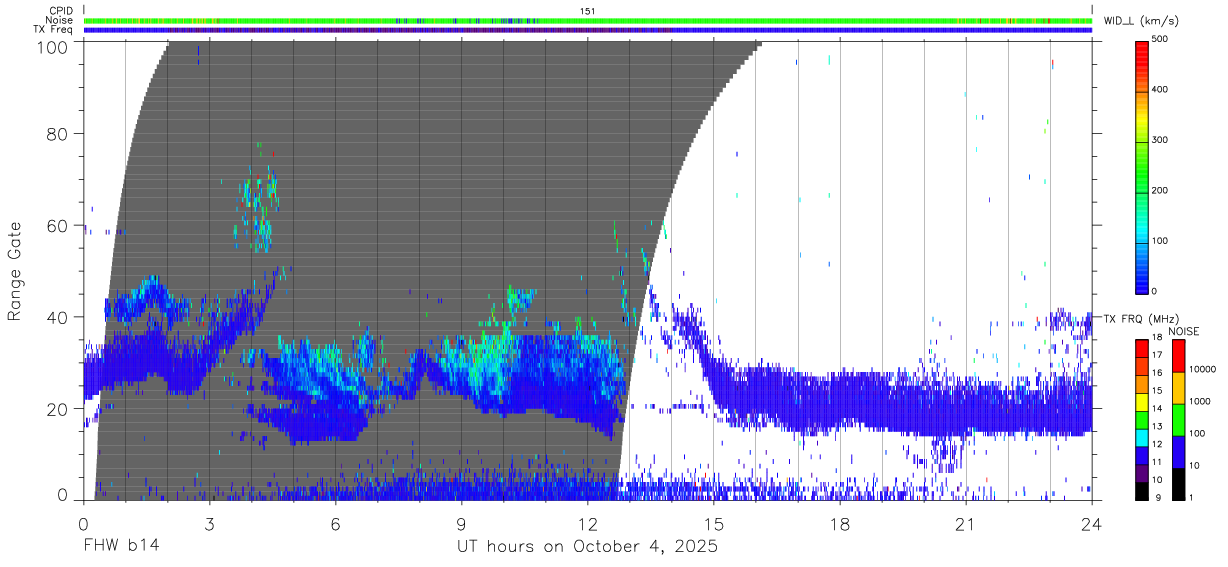Pick the red 17–18 MHz swatch in TX FRQ legend

point(1142,349)
